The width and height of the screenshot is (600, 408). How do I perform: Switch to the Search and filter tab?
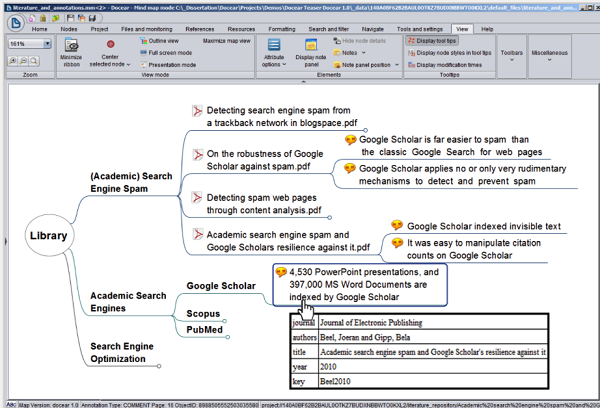click(329, 30)
